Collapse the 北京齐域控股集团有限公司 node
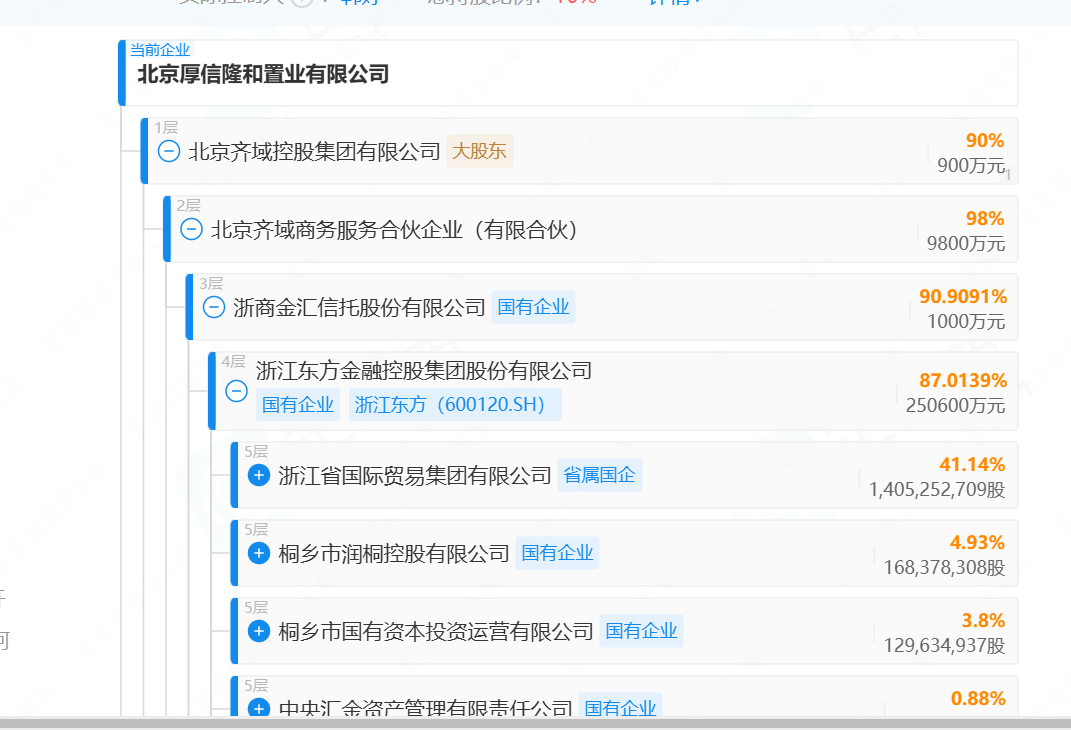Viewport: 1071px width, 730px height. click(x=167, y=151)
